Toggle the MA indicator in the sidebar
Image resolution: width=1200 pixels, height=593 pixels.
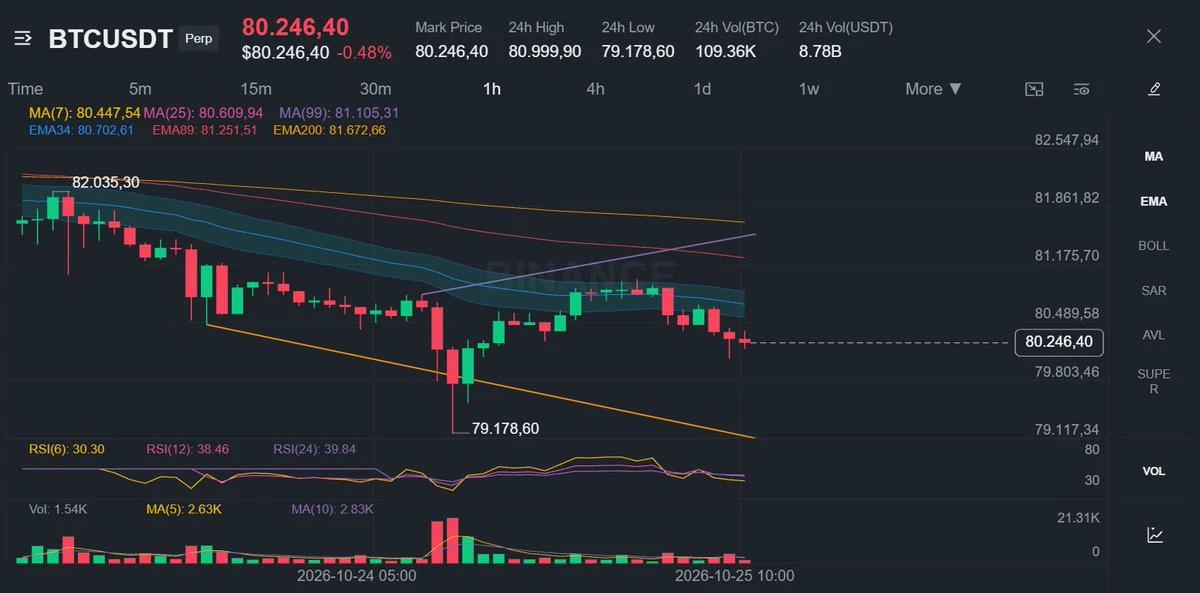click(1154, 157)
